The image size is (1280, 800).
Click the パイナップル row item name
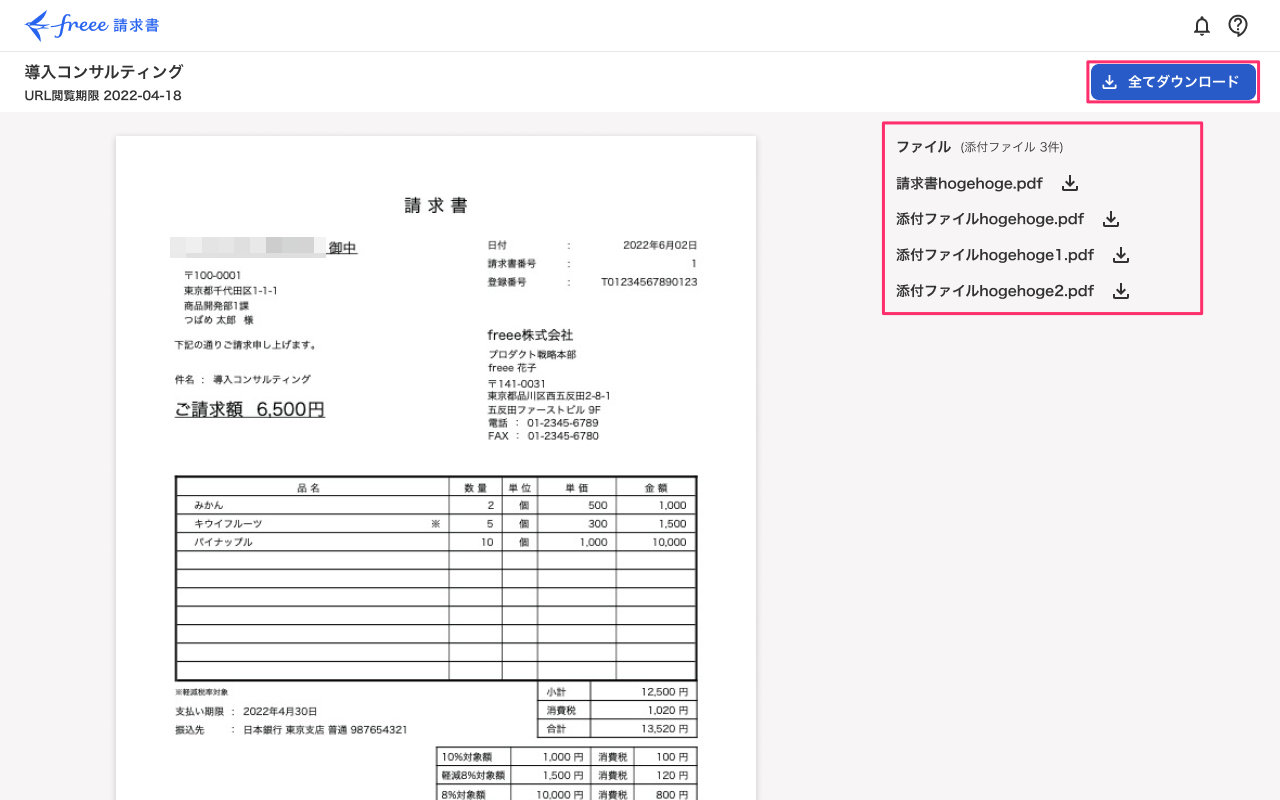[223, 542]
